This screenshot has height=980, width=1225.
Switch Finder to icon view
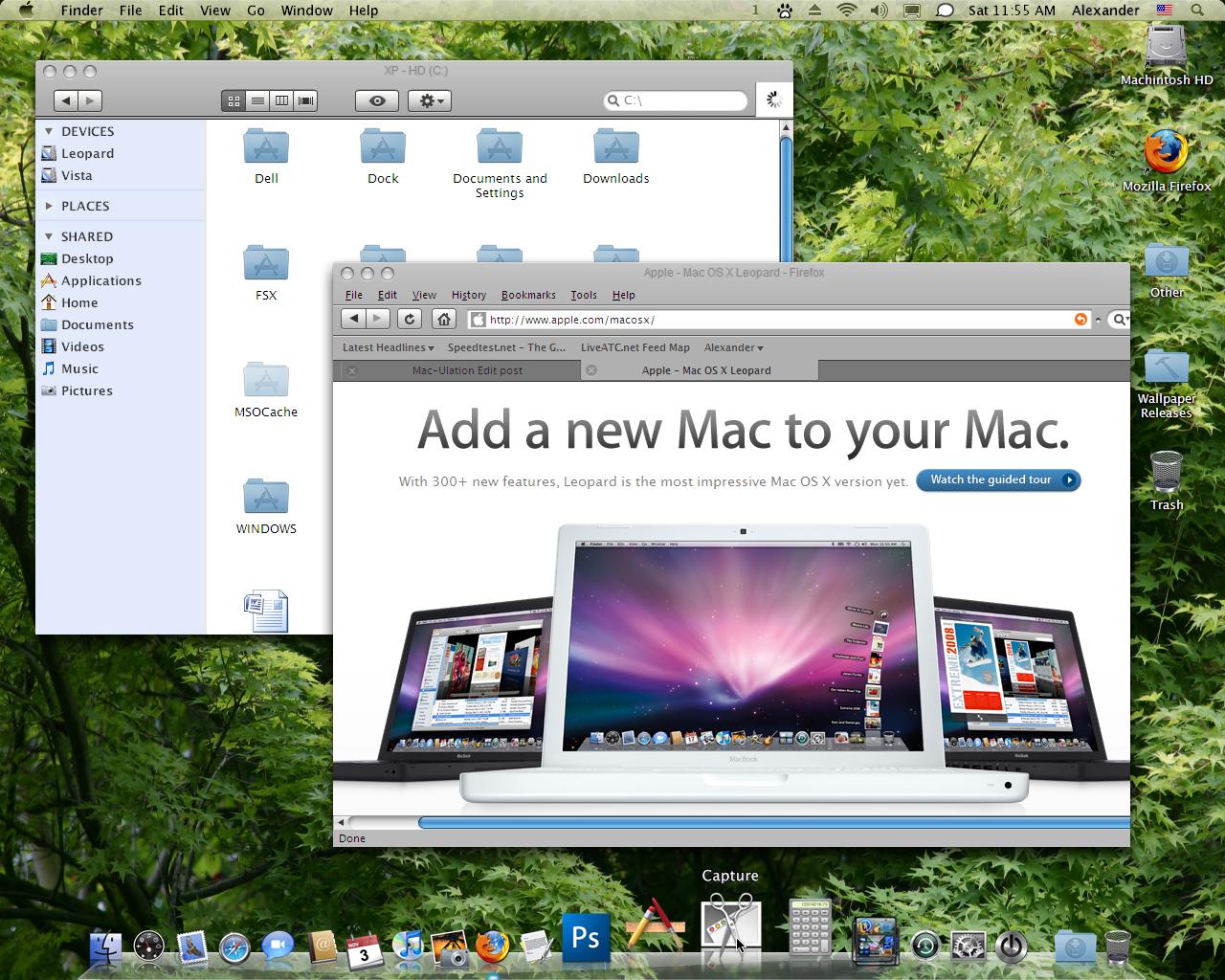234,100
